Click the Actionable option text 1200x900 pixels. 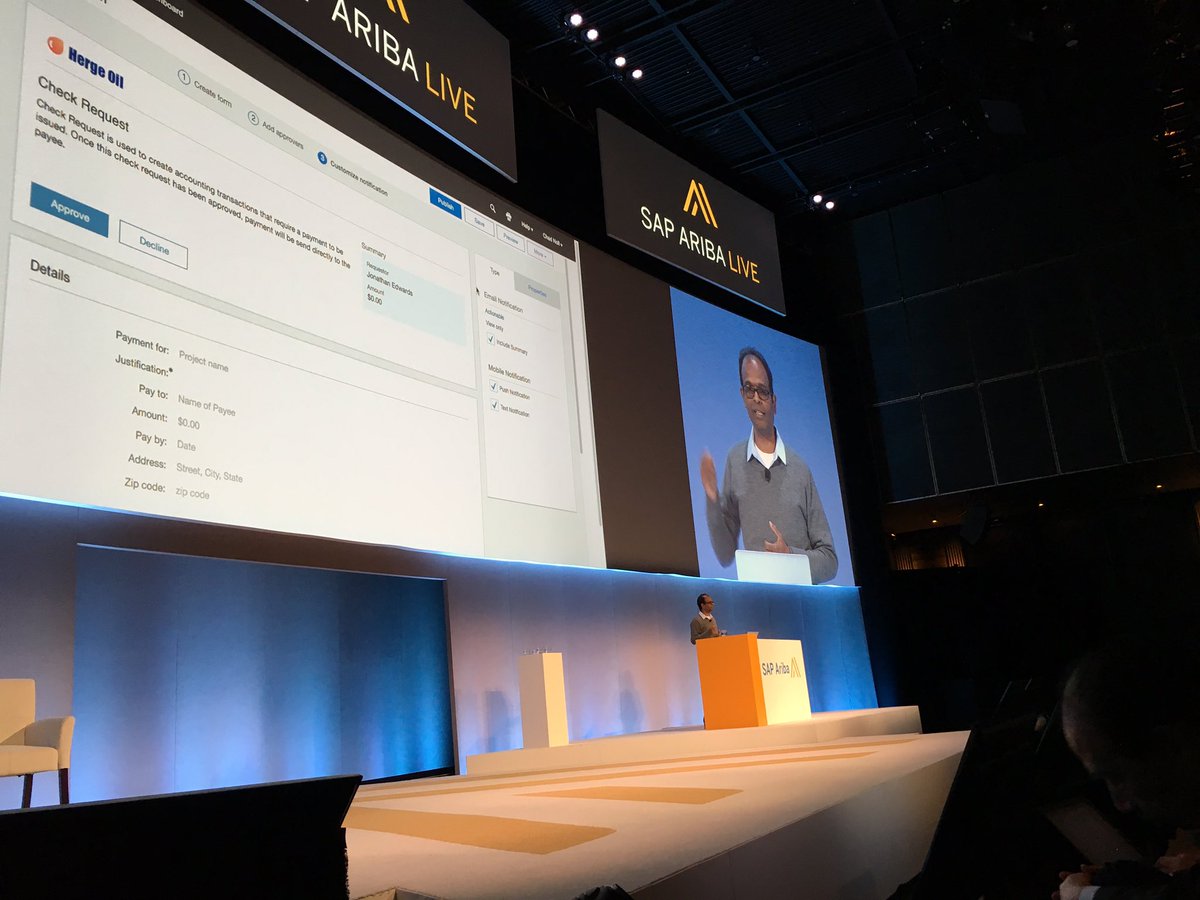pos(494,313)
